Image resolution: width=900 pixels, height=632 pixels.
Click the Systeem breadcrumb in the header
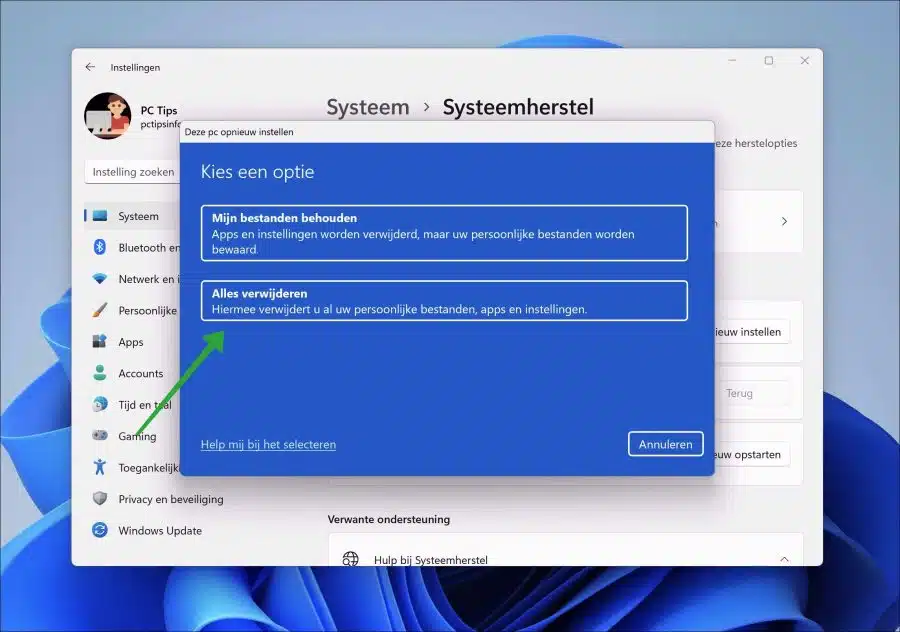point(368,107)
